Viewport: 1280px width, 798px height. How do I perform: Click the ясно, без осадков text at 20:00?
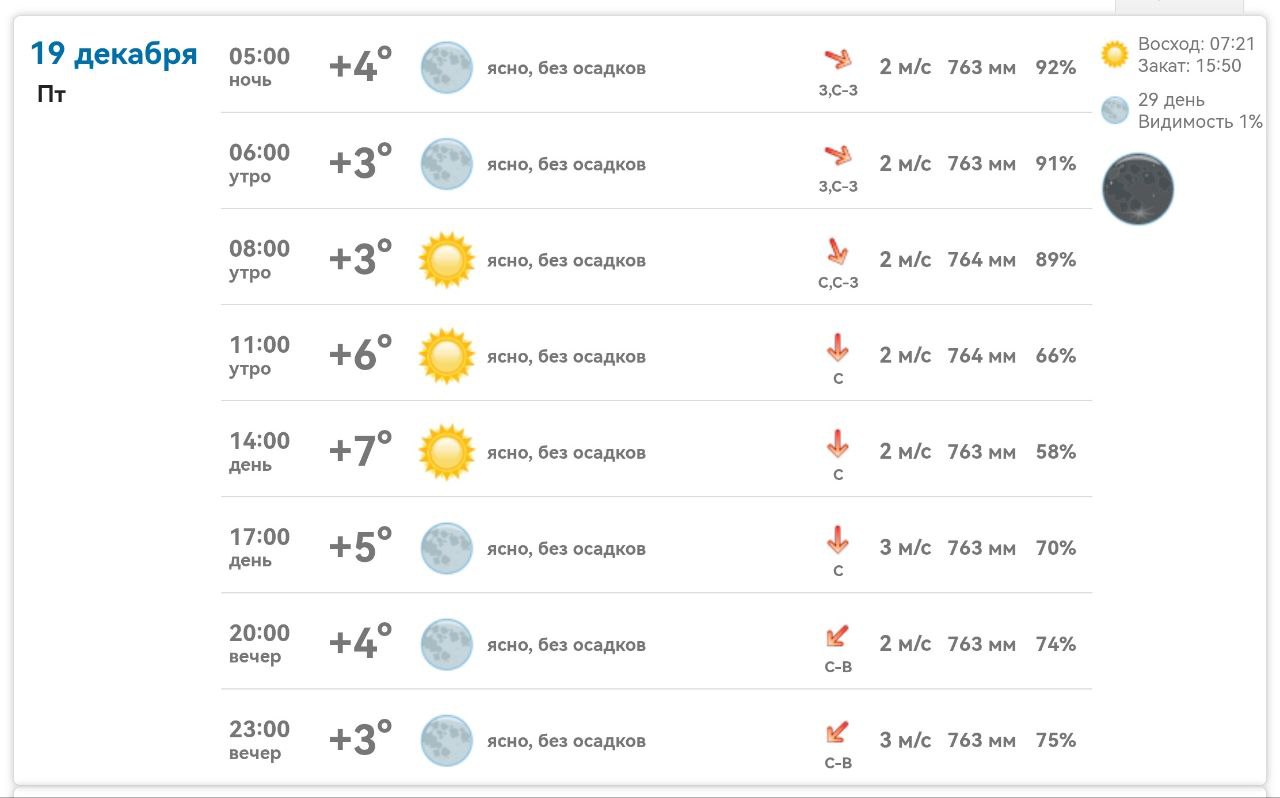[x=566, y=645]
